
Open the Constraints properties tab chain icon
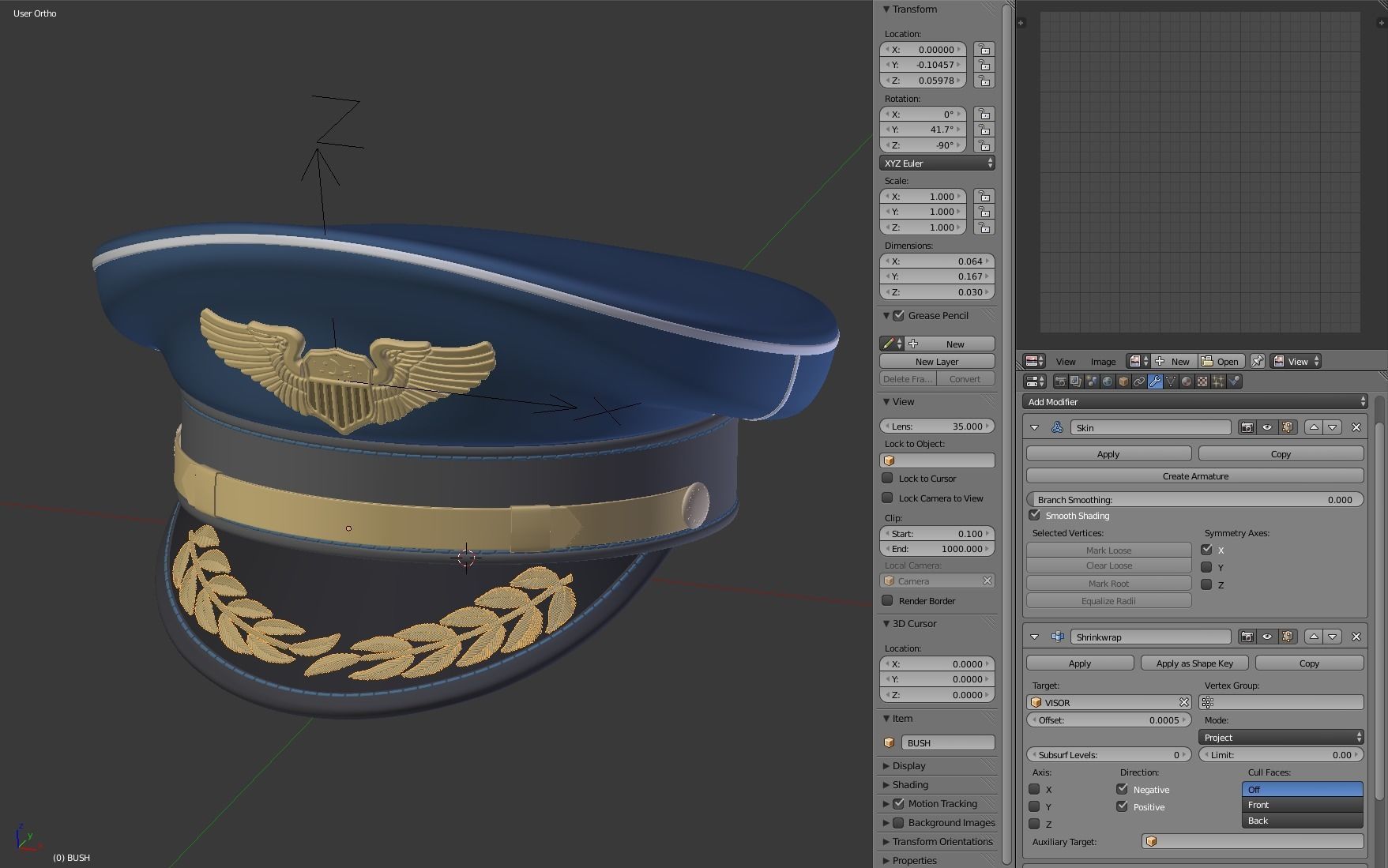(x=1139, y=381)
